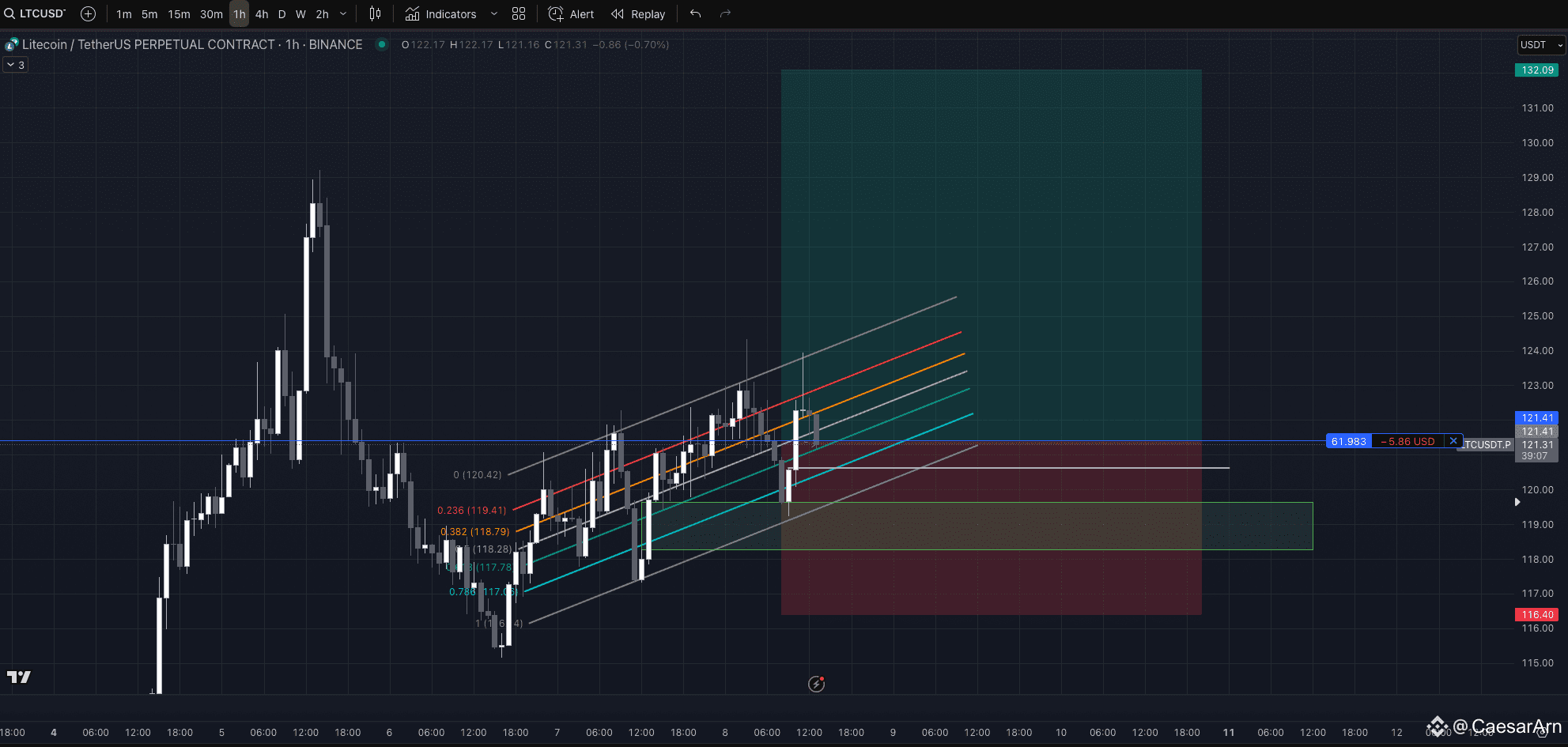Select the 0.236 (119.41) Fibonacci level label
Viewport: 1568px width, 747px height.
pyautogui.click(x=472, y=511)
